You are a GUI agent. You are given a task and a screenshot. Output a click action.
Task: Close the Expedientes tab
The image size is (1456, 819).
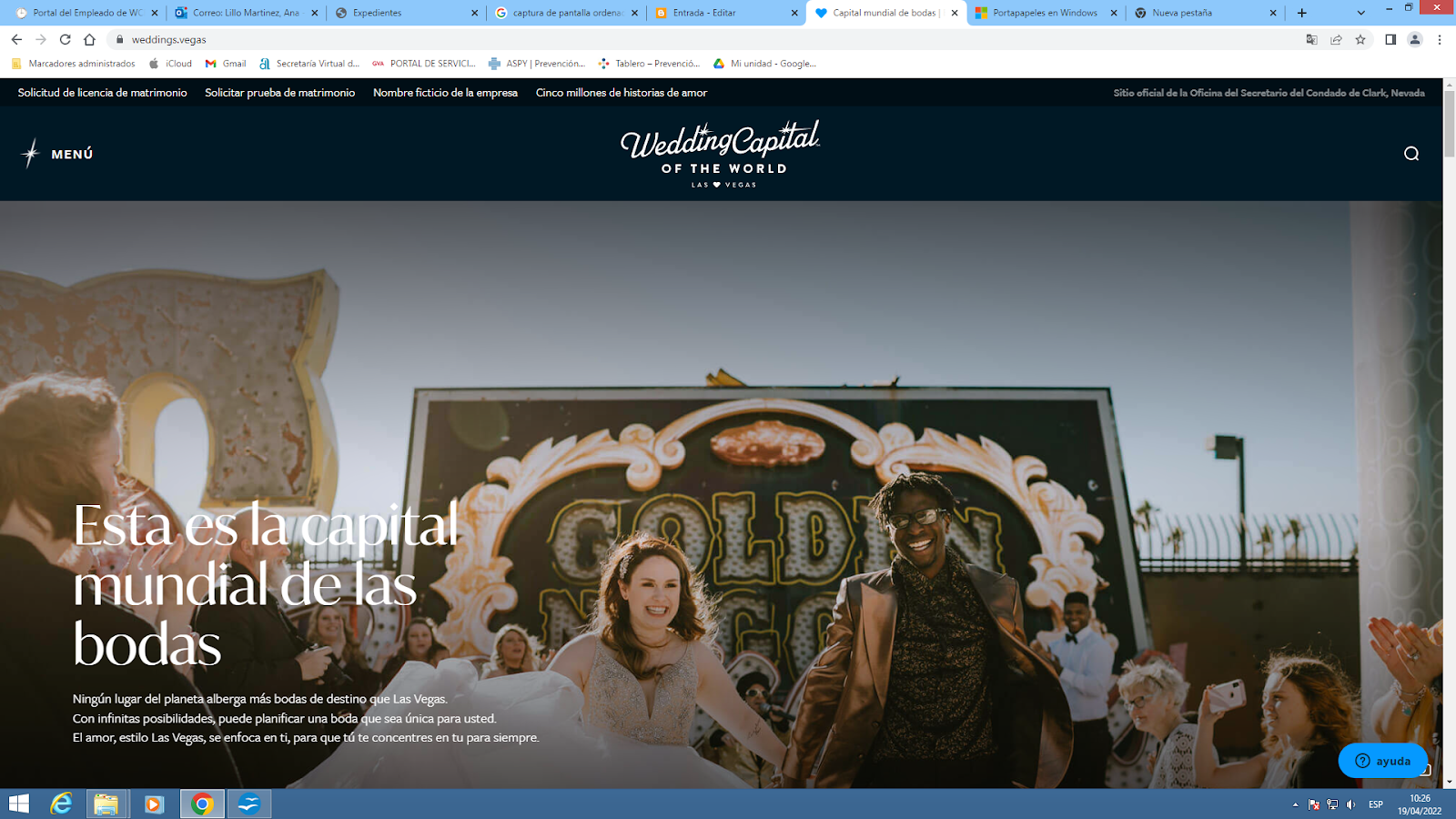[x=474, y=13]
